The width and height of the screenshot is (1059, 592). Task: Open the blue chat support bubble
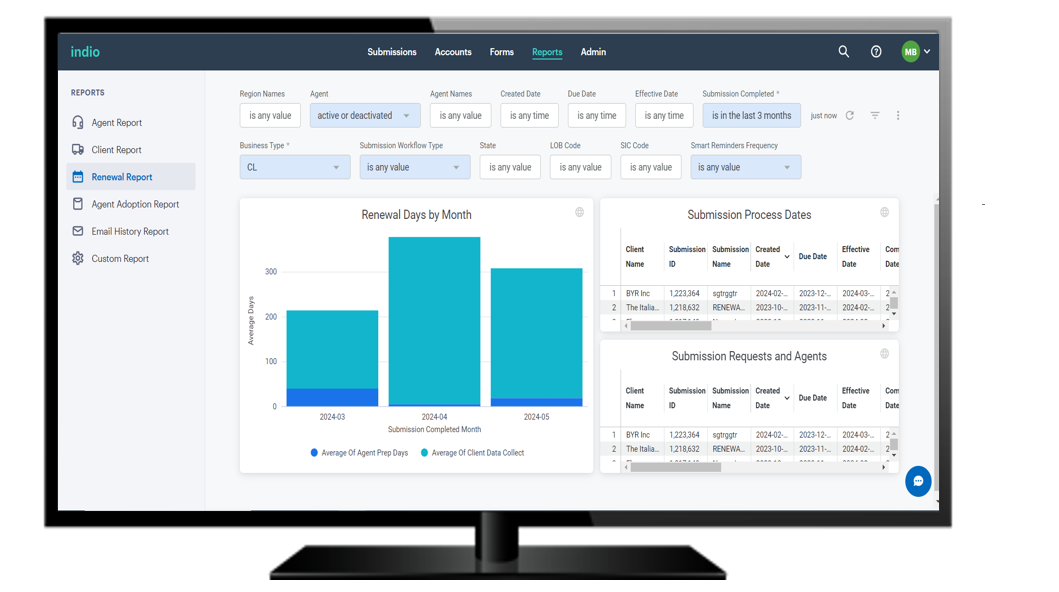918,481
